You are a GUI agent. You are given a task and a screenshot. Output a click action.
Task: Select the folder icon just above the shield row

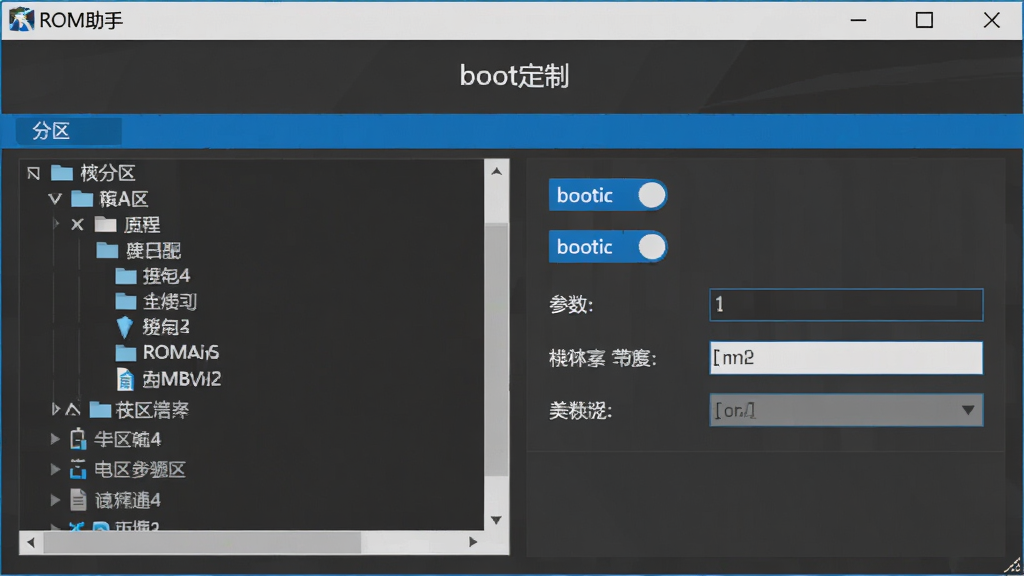[x=126, y=301]
